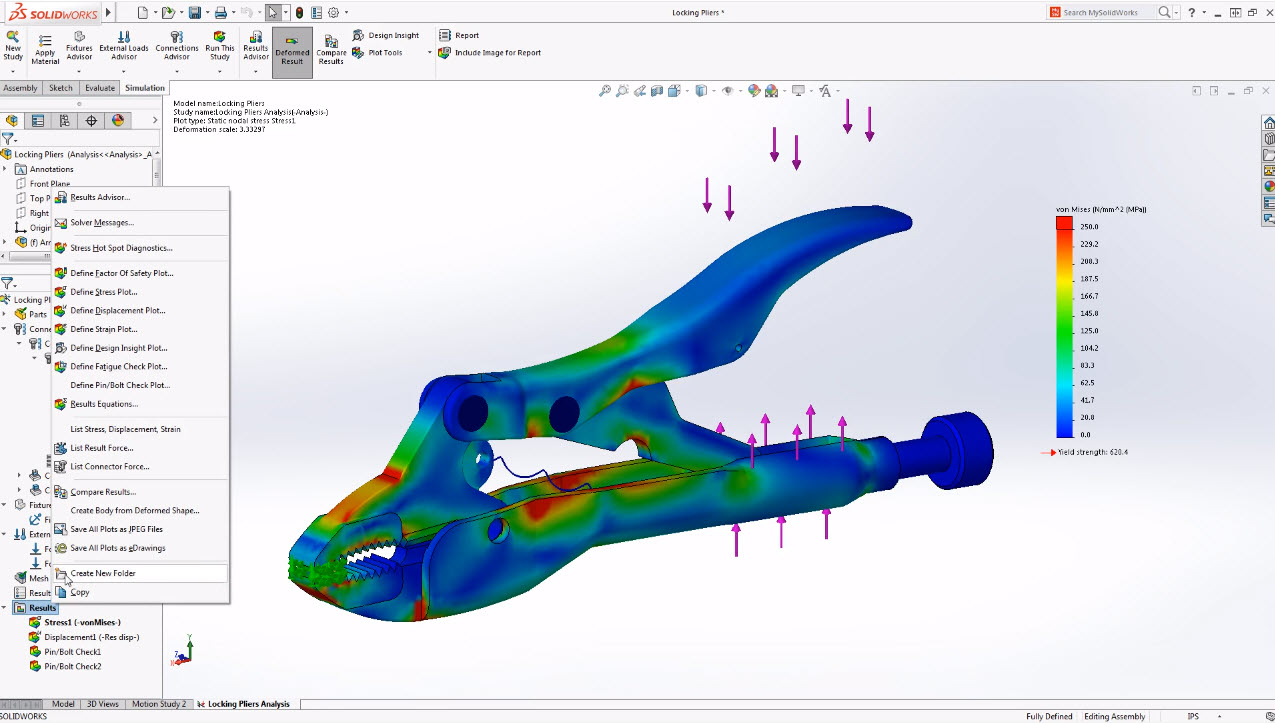
Task: Open the Section View tool icon
Action: (x=657, y=90)
